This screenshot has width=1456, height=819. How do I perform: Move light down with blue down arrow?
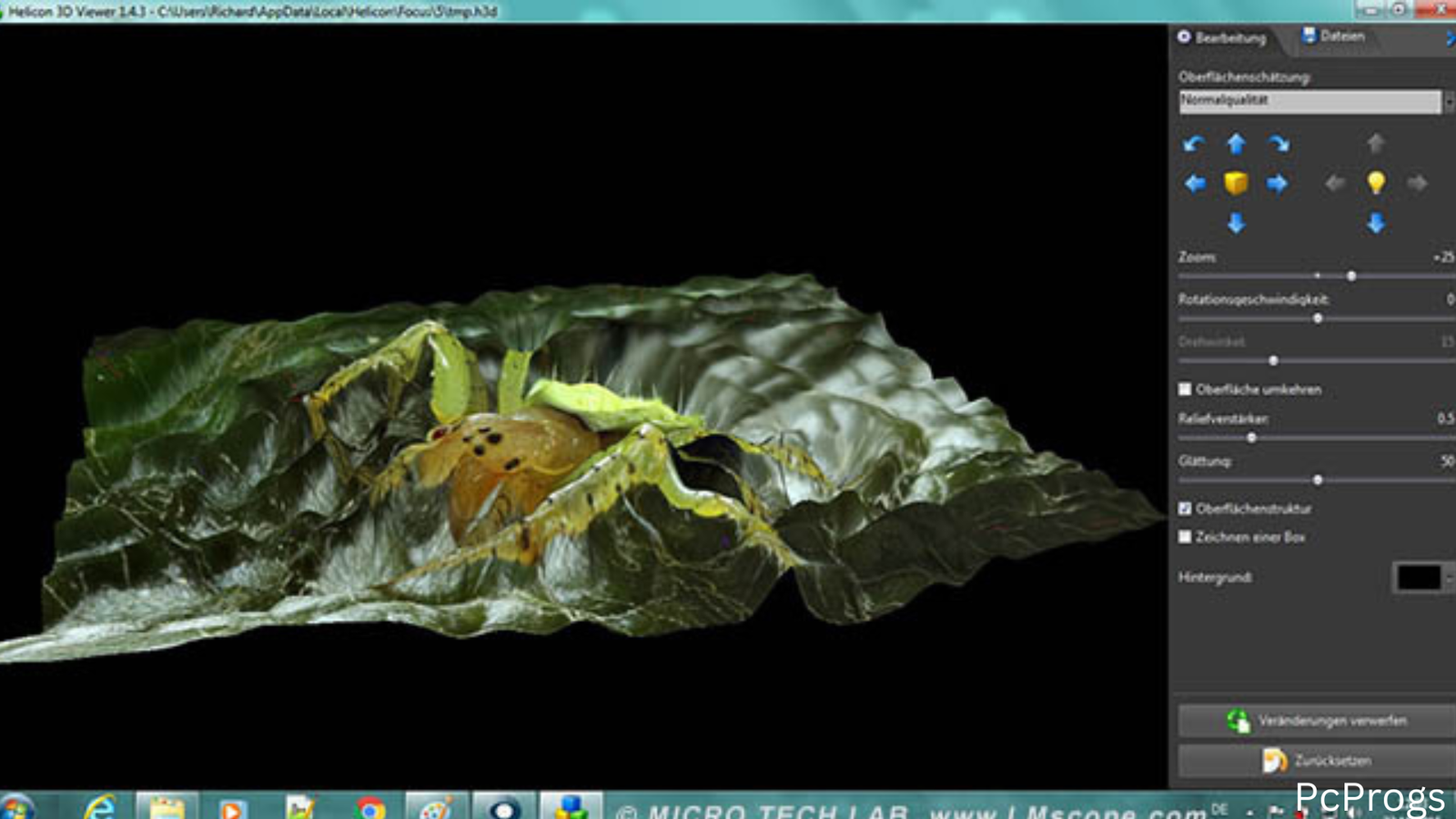(x=1376, y=223)
